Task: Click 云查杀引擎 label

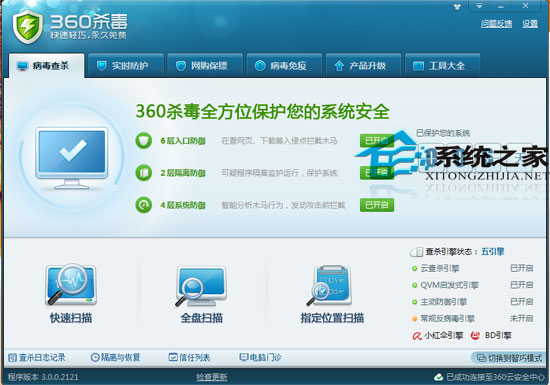Action: (x=440, y=268)
